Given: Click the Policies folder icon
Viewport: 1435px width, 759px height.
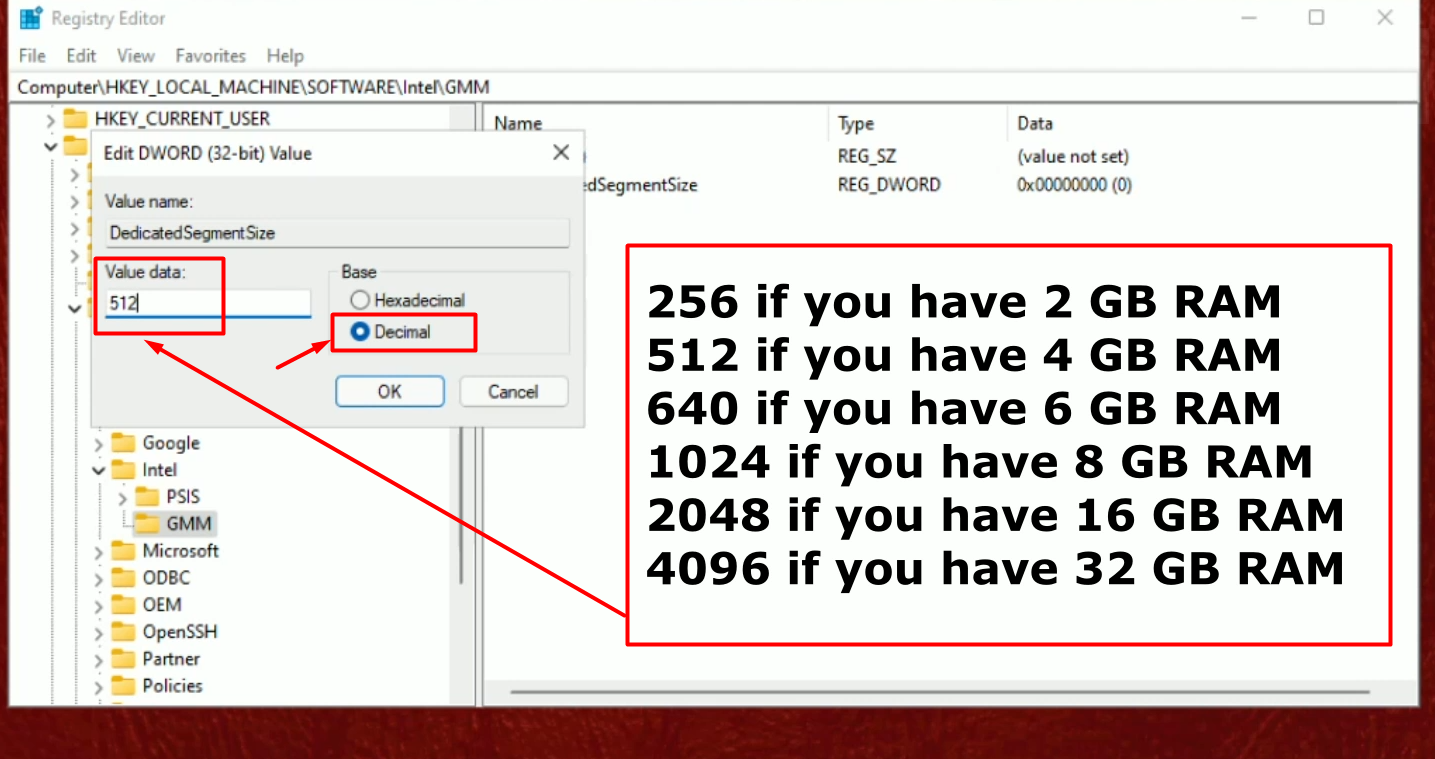Looking at the screenshot, I should (123, 686).
